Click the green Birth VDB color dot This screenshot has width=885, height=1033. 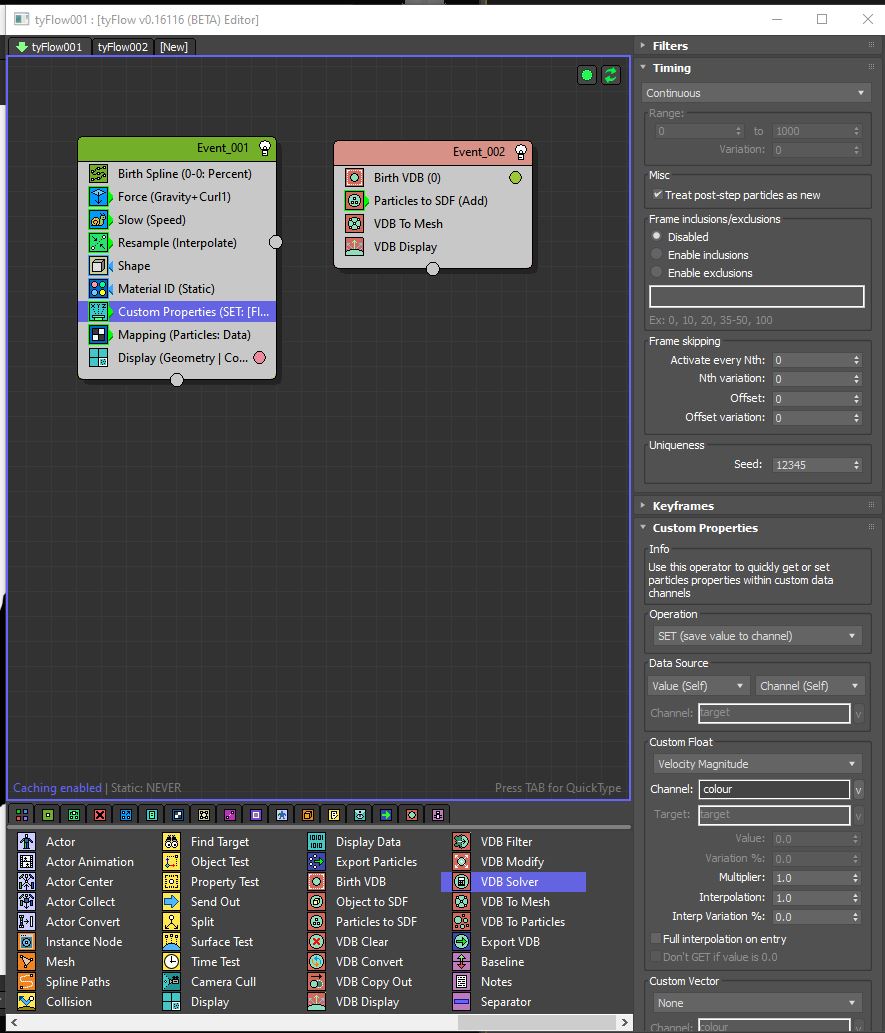click(x=515, y=178)
